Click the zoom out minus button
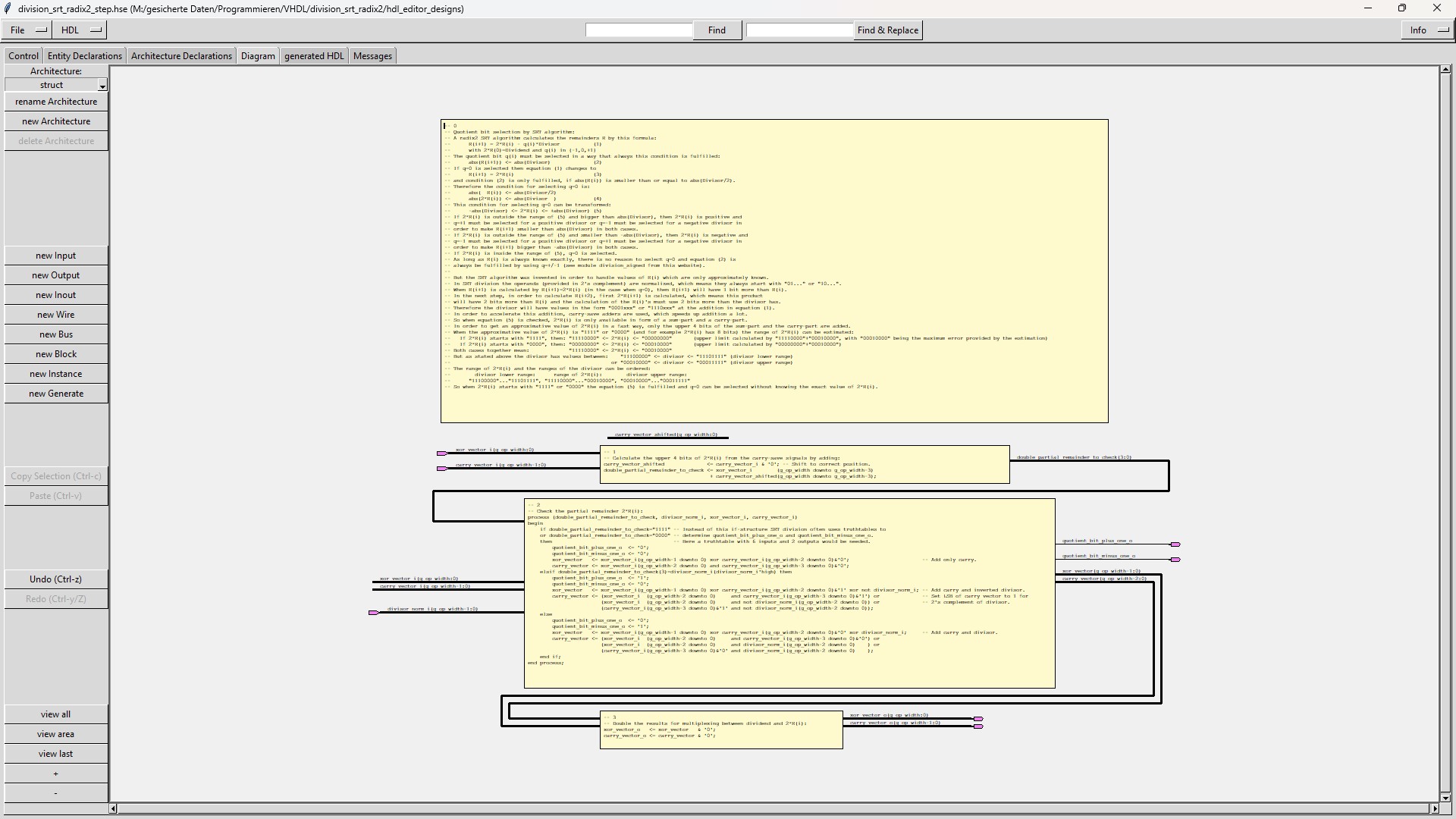The height and width of the screenshot is (819, 1456). 56,793
